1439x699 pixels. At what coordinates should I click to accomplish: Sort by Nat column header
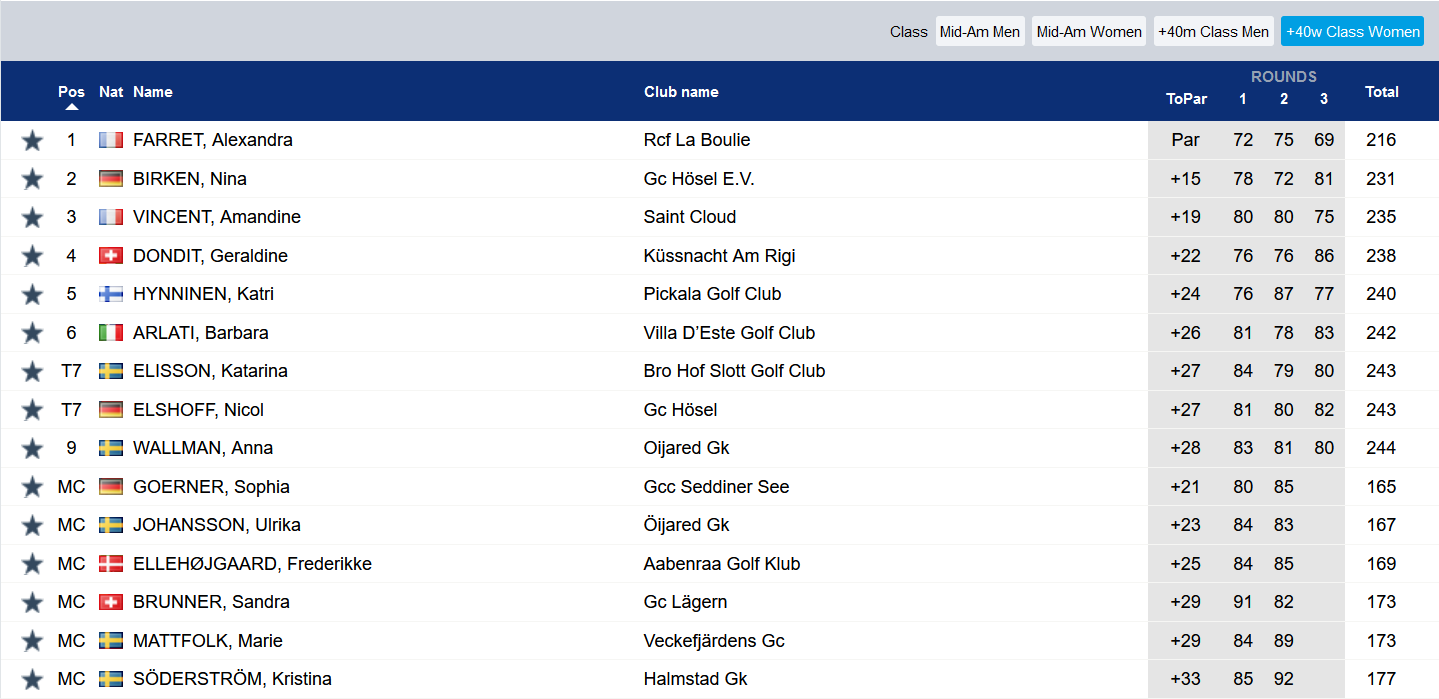[x=111, y=92]
